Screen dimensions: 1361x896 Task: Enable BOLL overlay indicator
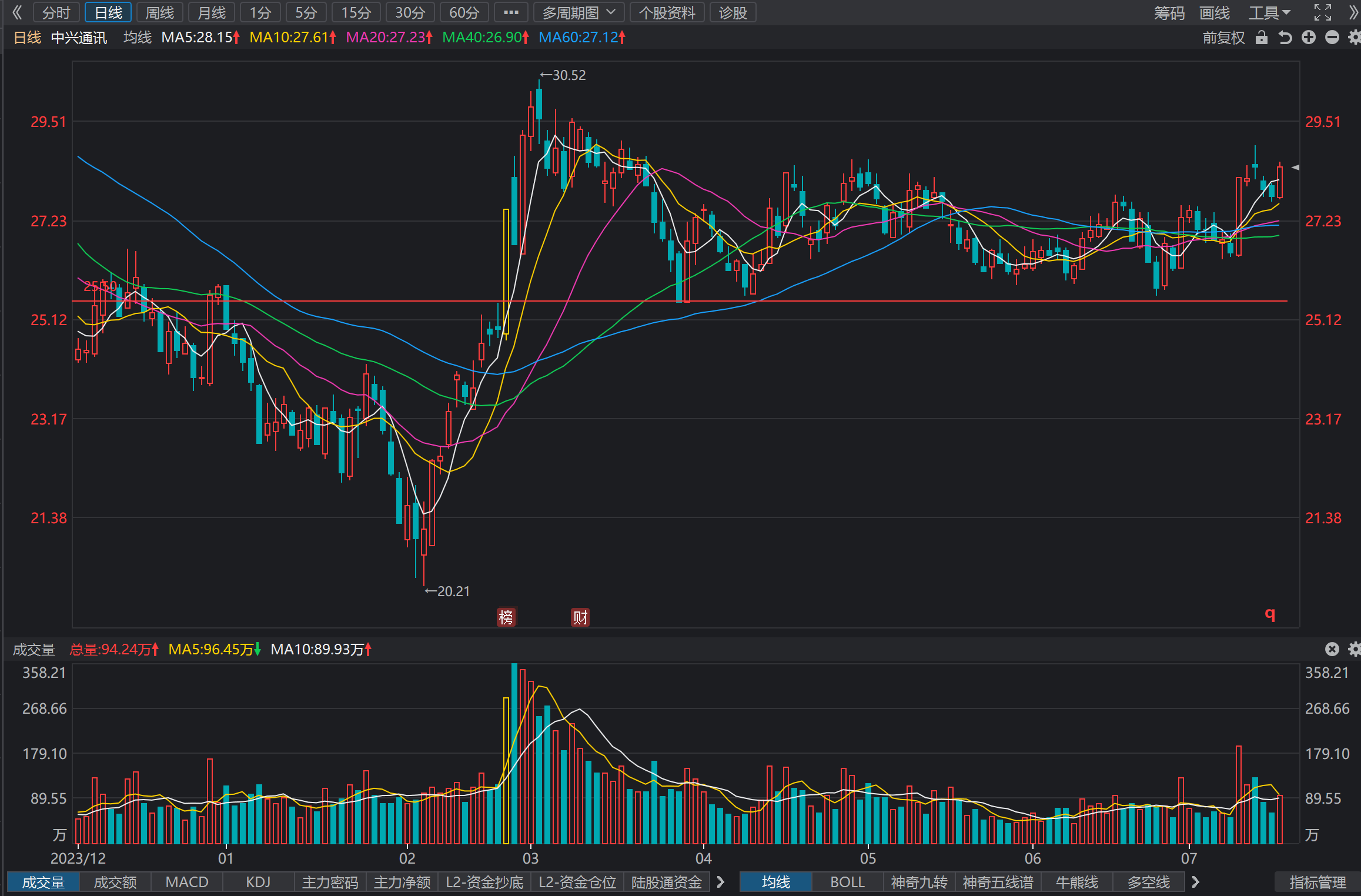847,882
